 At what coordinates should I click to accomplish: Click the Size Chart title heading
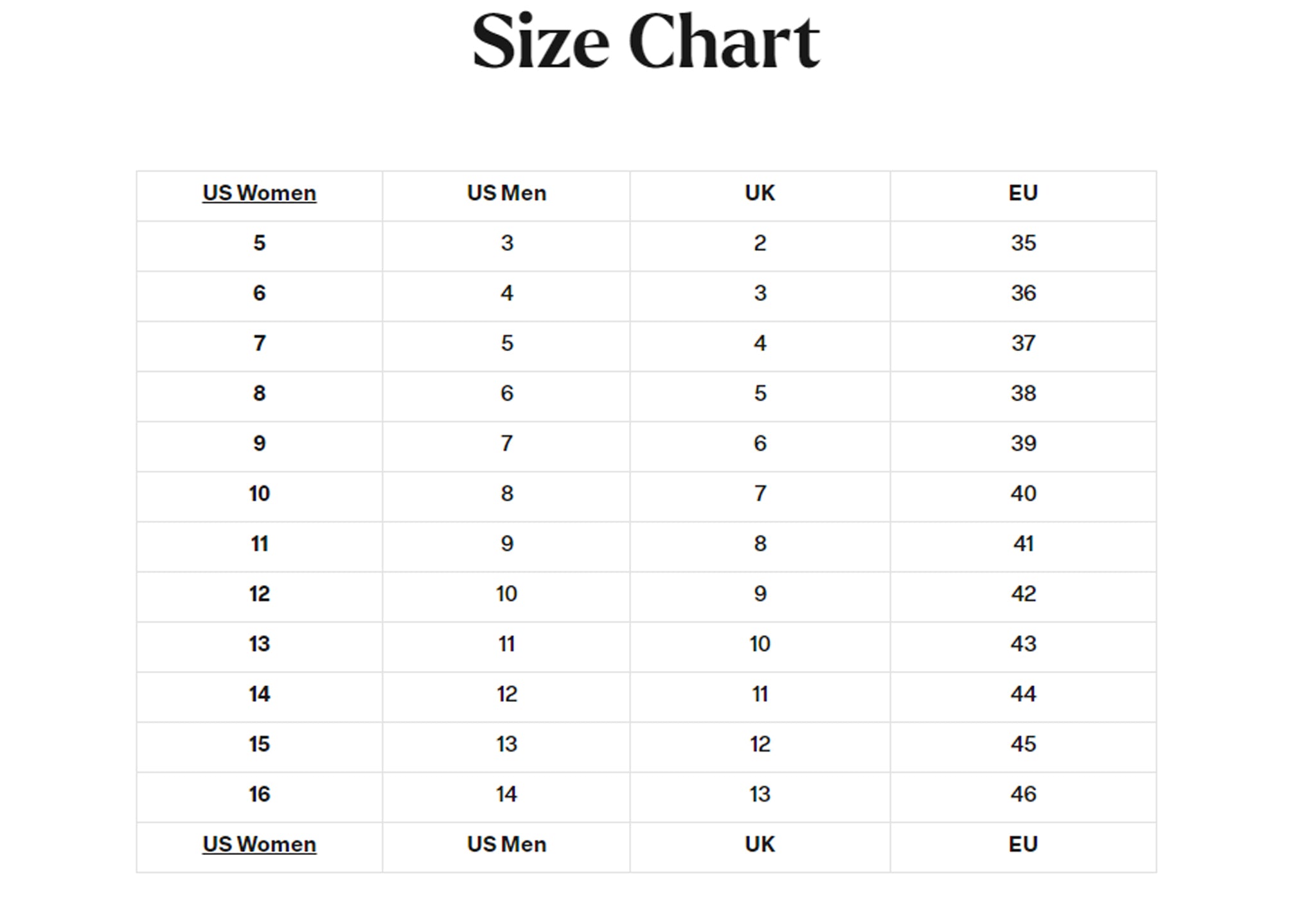[x=646, y=41]
